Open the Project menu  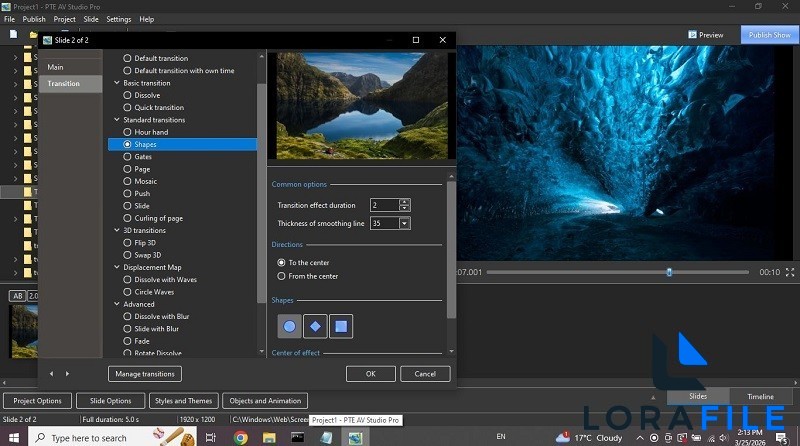coord(64,19)
